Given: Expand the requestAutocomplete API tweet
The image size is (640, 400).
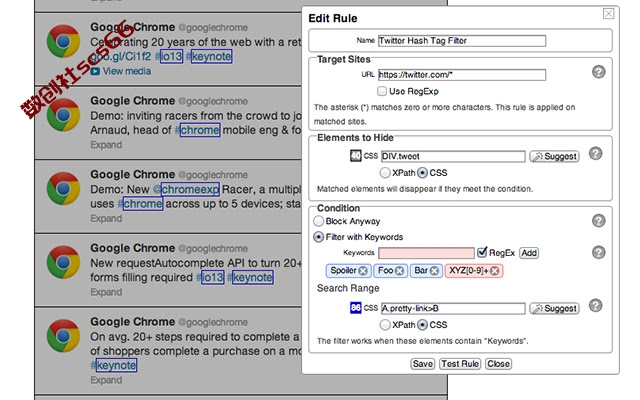Looking at the screenshot, I should (x=106, y=292).
